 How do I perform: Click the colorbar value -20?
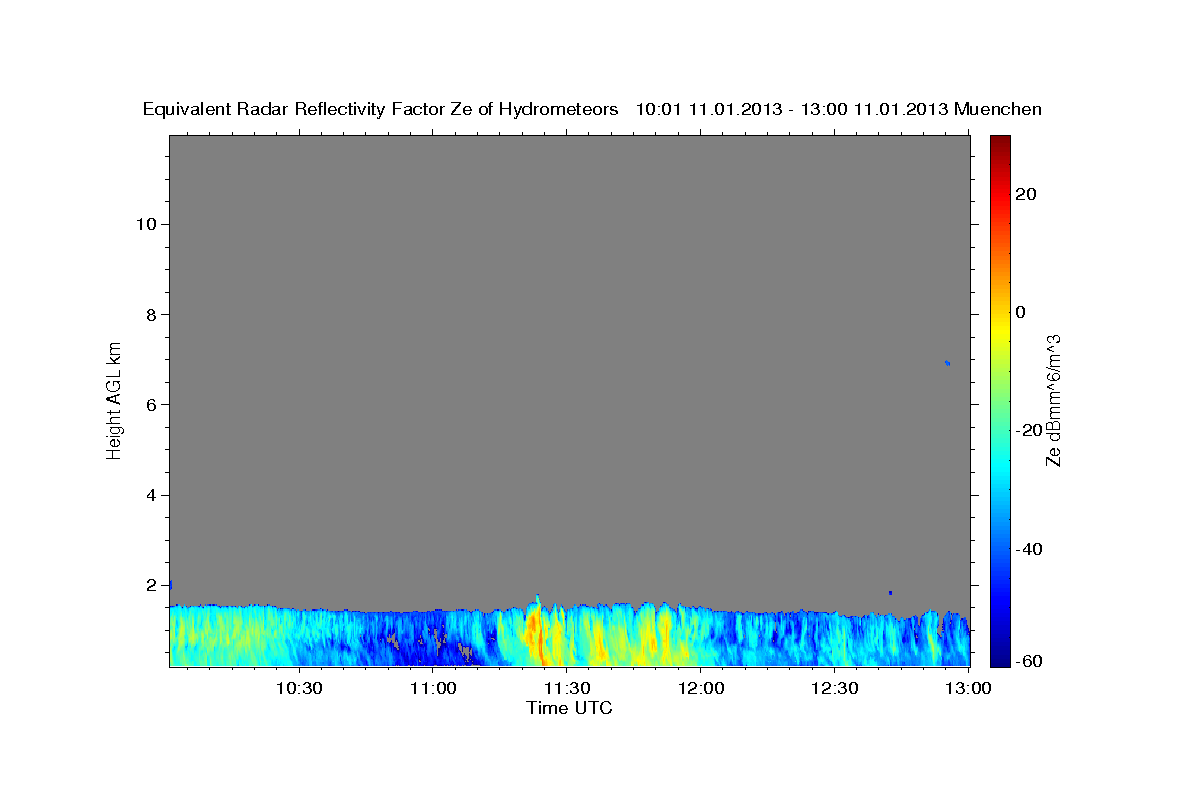[1030, 430]
